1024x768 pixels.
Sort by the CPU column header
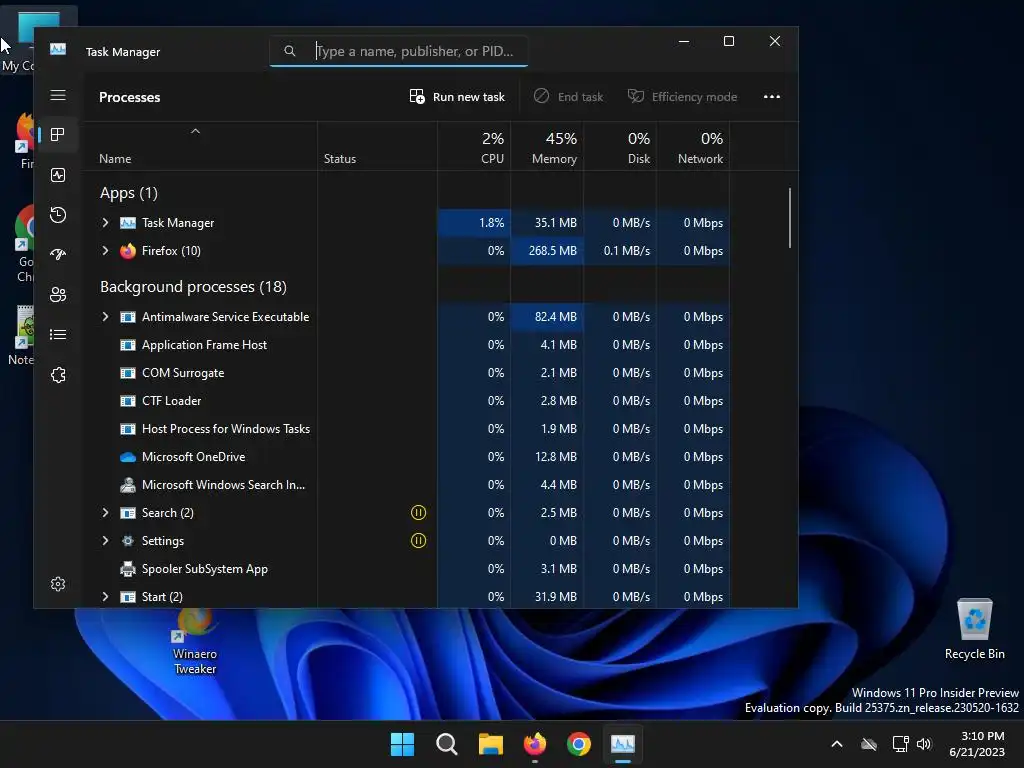coord(474,147)
